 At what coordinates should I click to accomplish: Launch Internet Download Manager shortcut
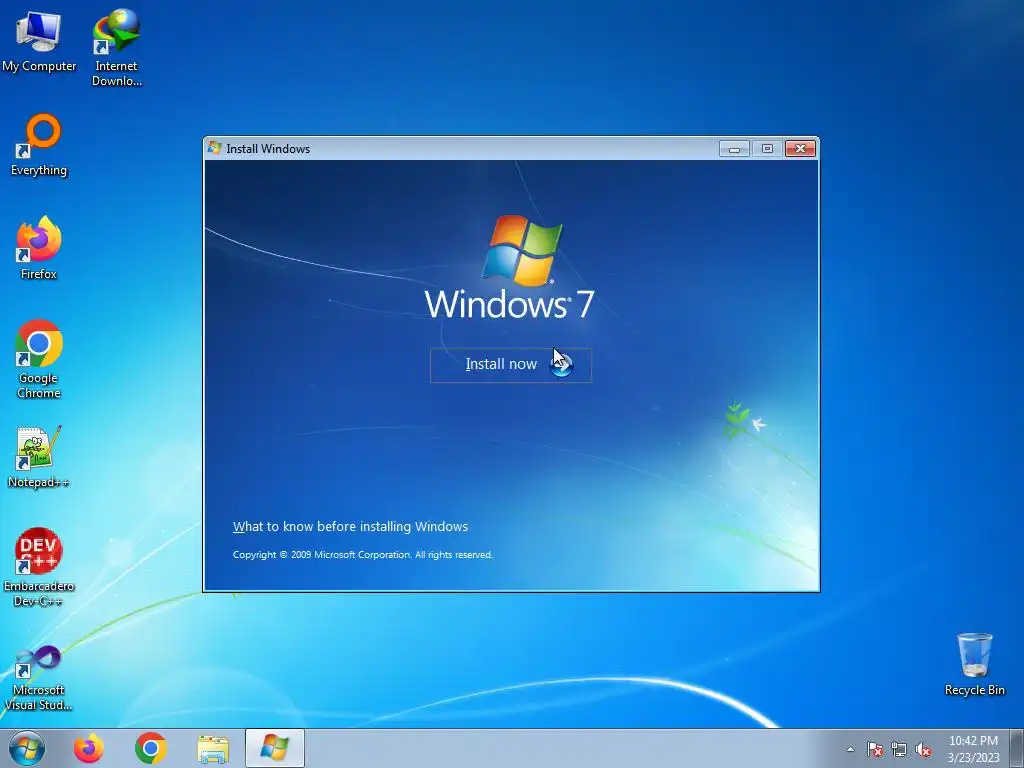pyautogui.click(x=116, y=48)
